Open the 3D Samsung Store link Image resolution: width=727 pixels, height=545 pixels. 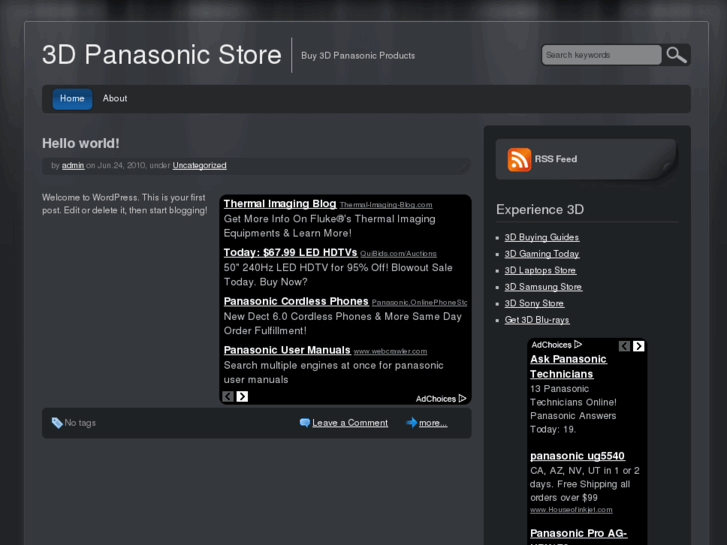click(543, 287)
